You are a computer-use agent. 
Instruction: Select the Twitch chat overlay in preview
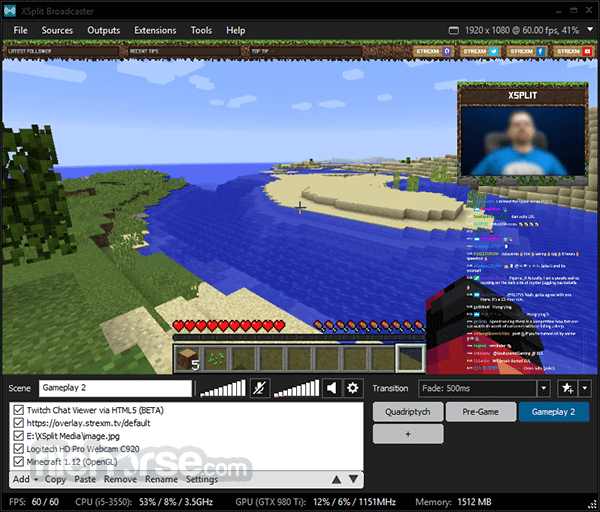coord(523,285)
